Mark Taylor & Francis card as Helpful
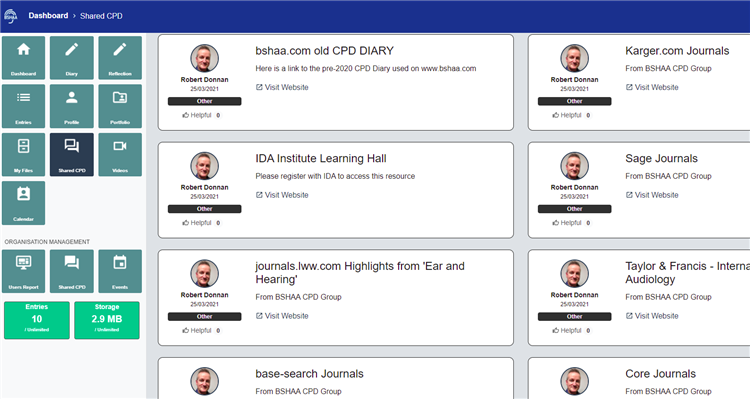This screenshot has width=750, height=399. point(572,330)
